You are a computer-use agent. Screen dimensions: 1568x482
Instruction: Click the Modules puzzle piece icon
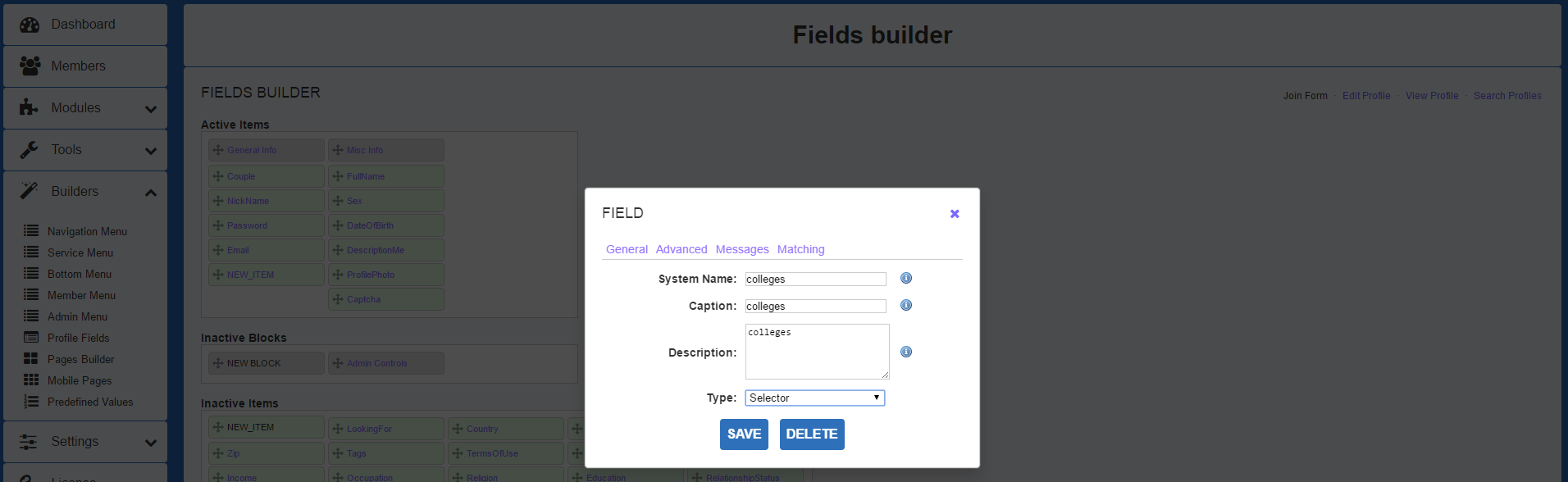(30, 107)
